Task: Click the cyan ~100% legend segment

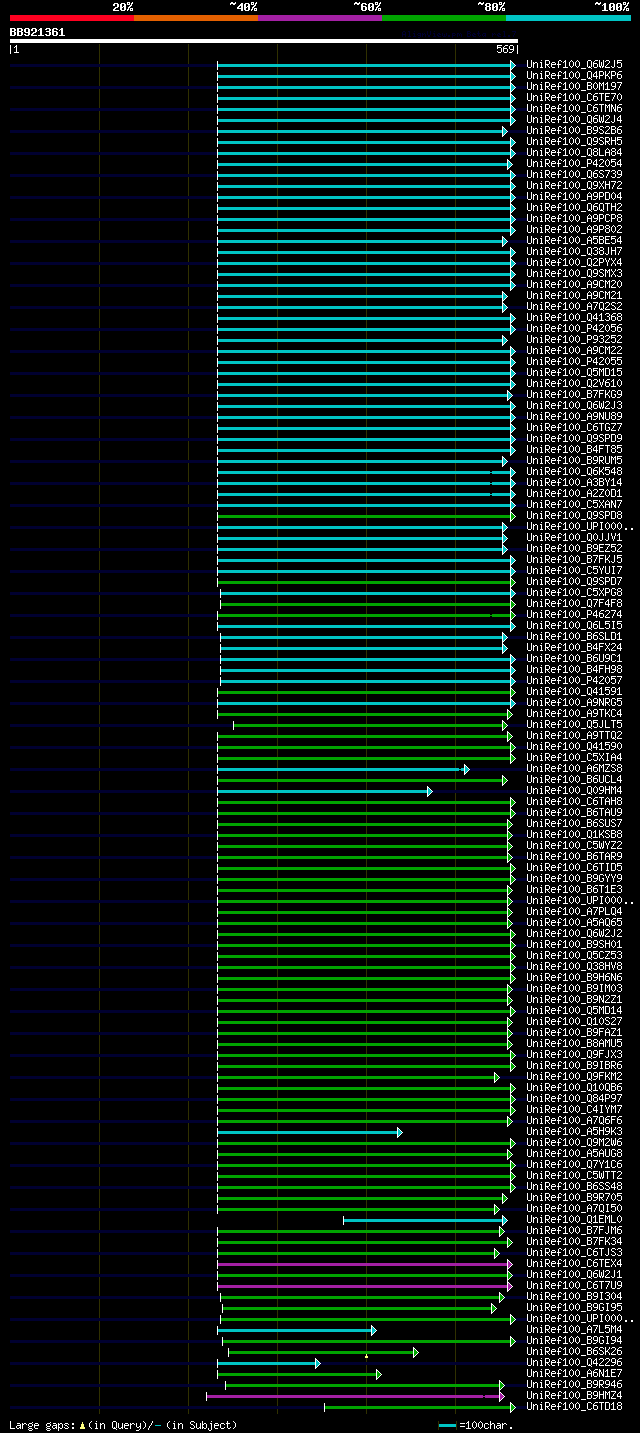Action: (568, 18)
